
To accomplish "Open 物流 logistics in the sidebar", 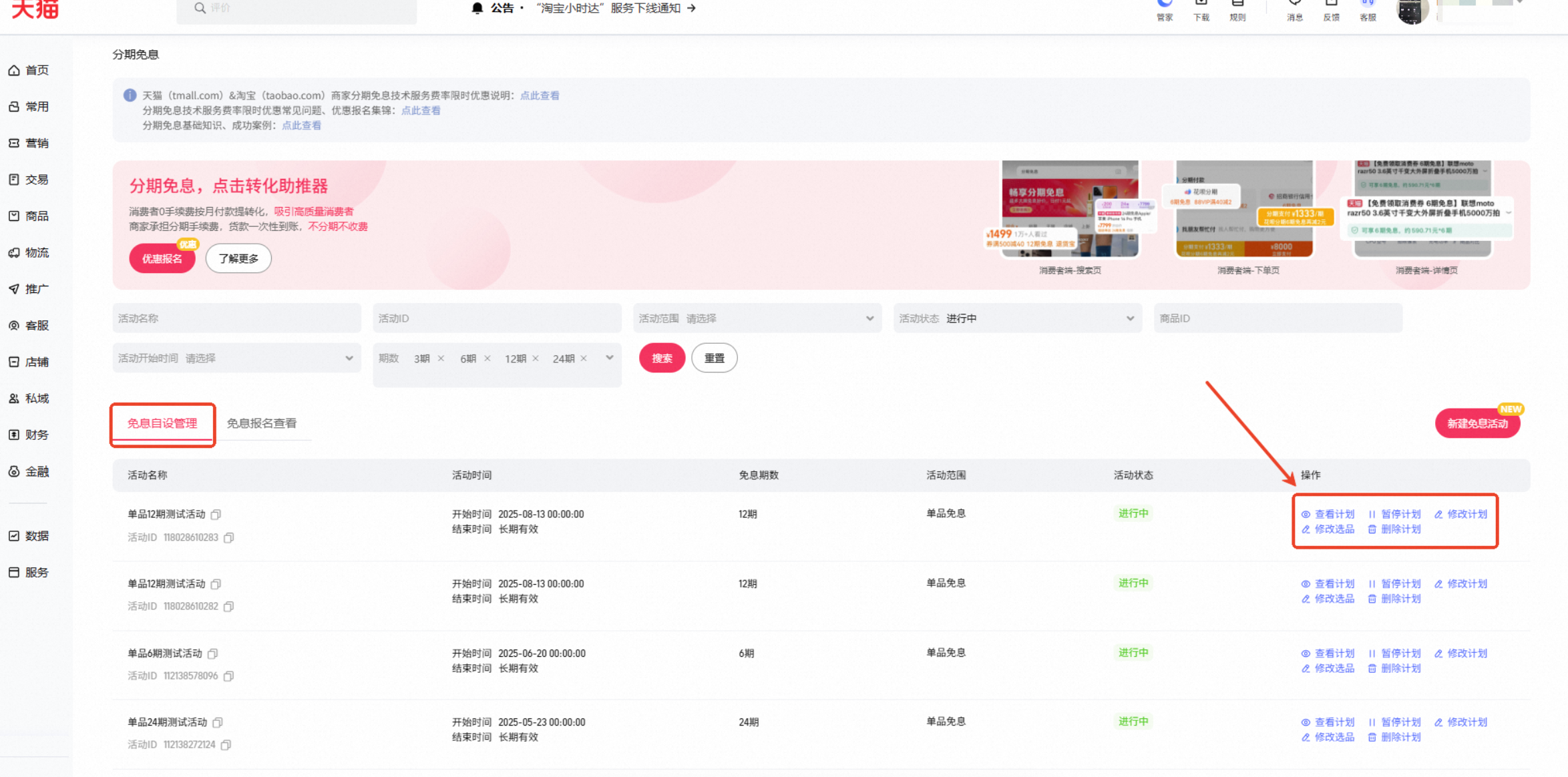I will click(x=29, y=252).
